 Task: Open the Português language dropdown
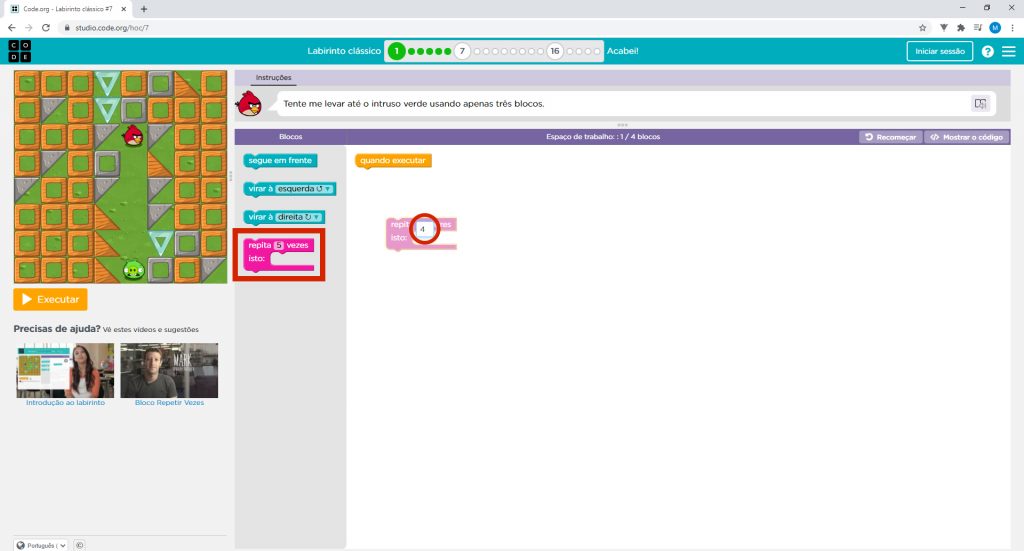coord(41,545)
